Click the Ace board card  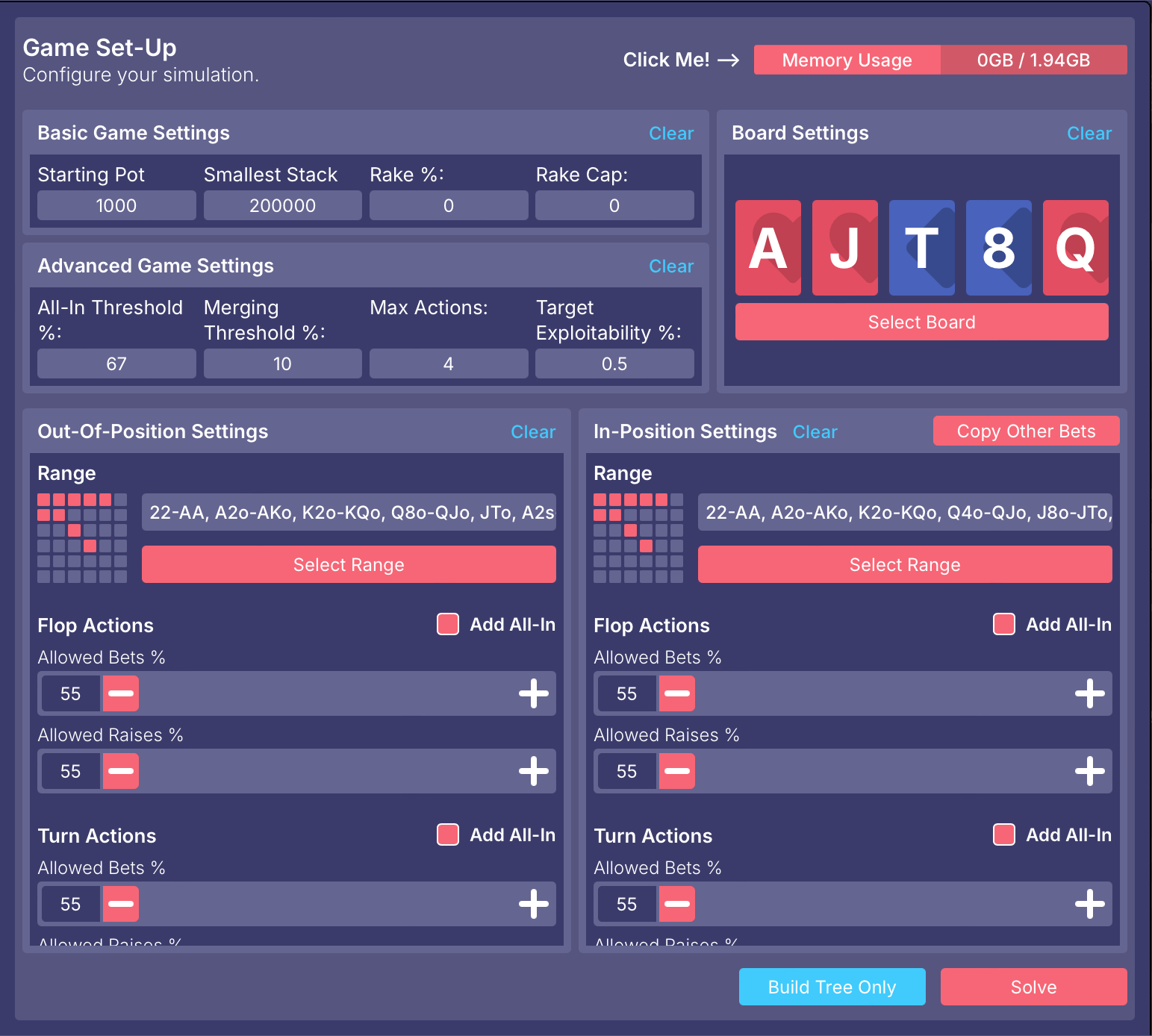(x=768, y=248)
